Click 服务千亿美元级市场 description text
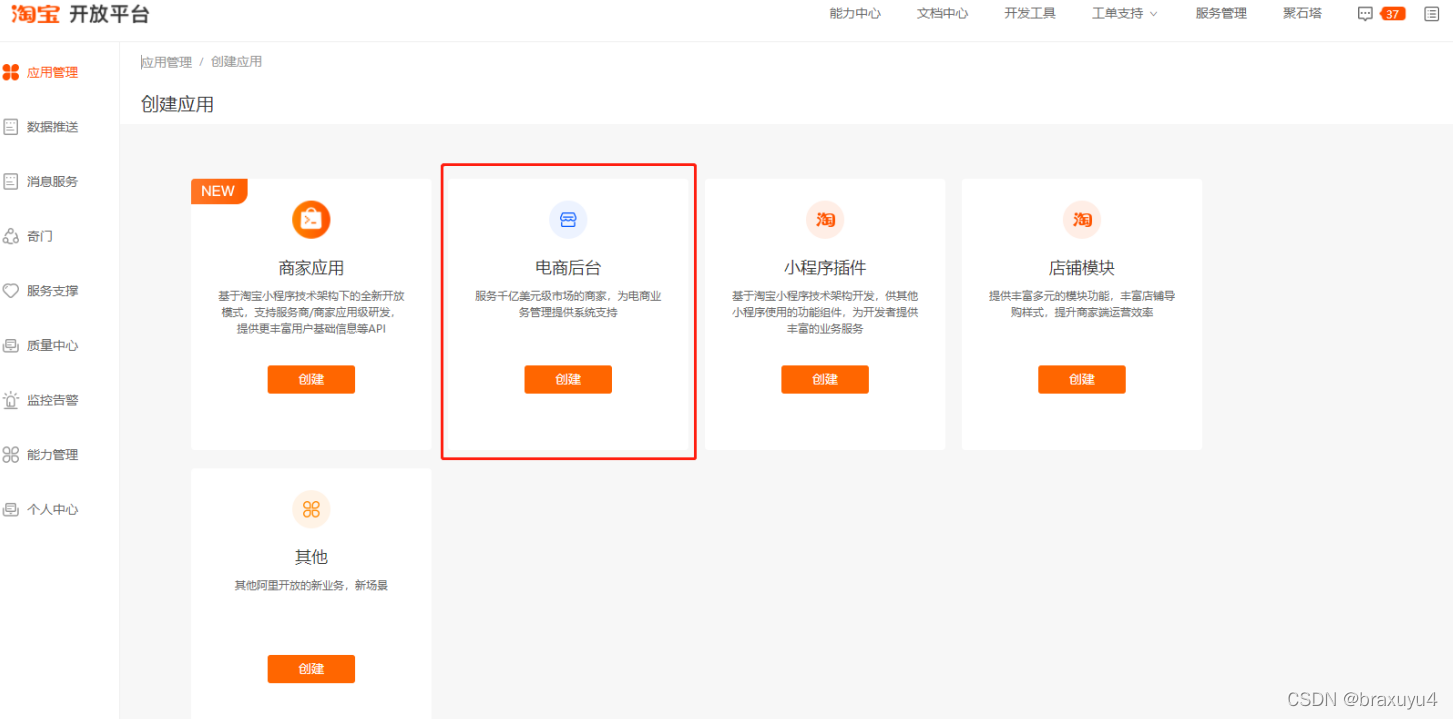Screen dimensions: 1453x719 coord(568,304)
